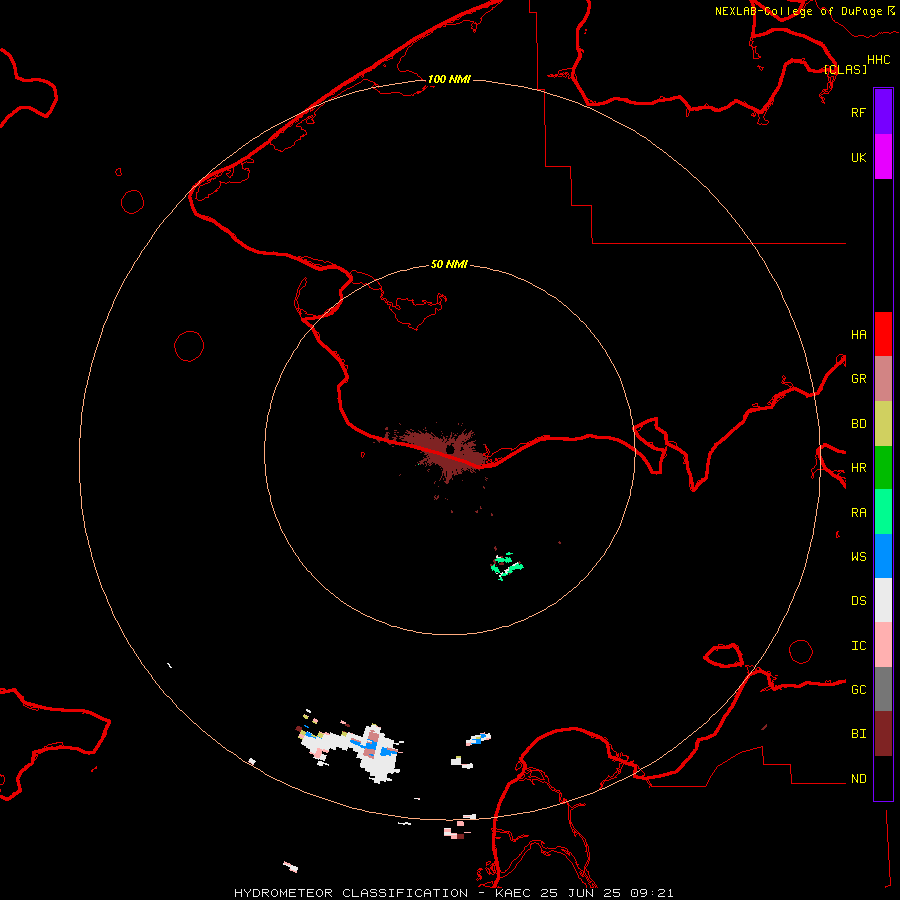This screenshot has width=900, height=900.
Task: Click the BI legend label
Action: [858, 734]
